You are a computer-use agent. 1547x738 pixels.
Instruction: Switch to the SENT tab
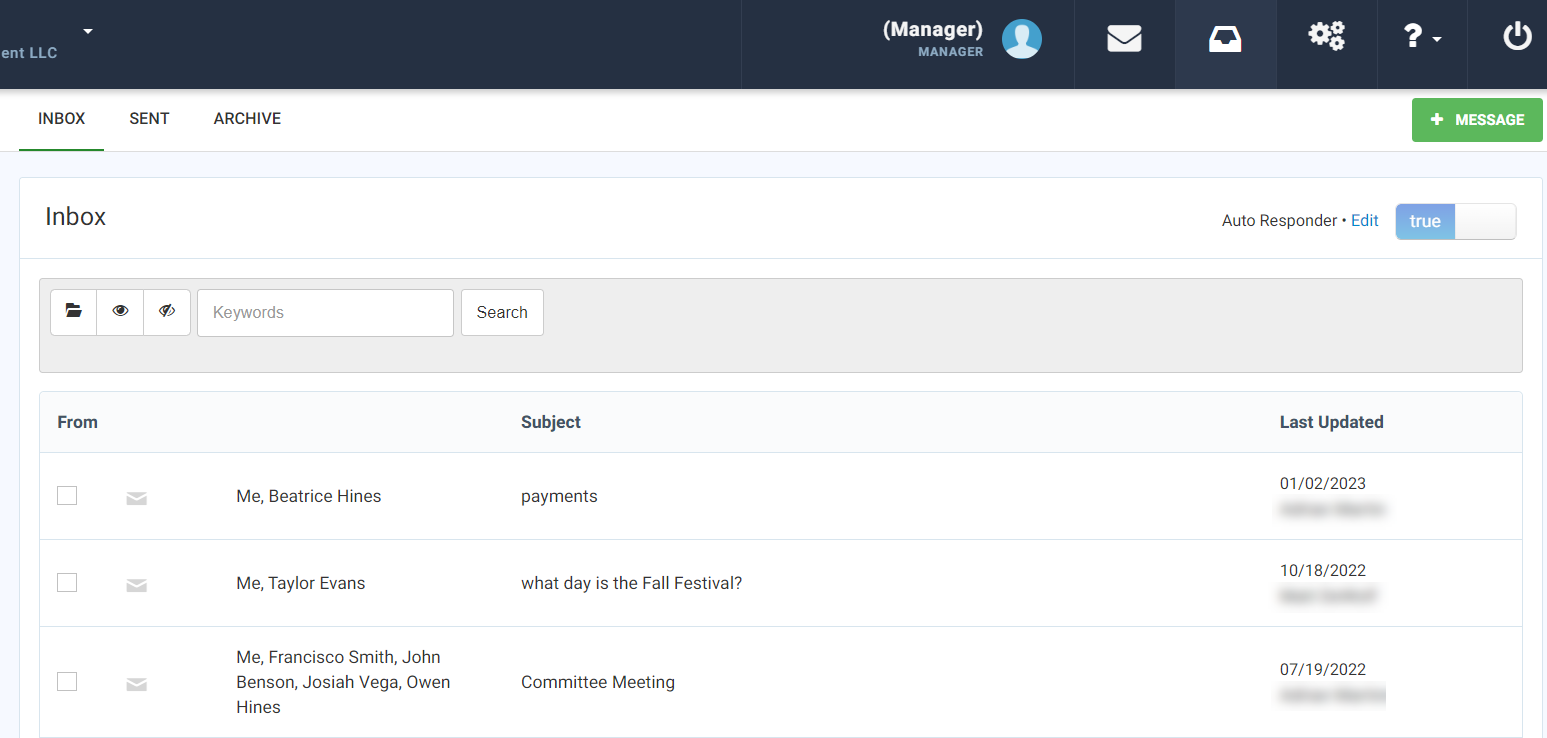[x=149, y=118]
